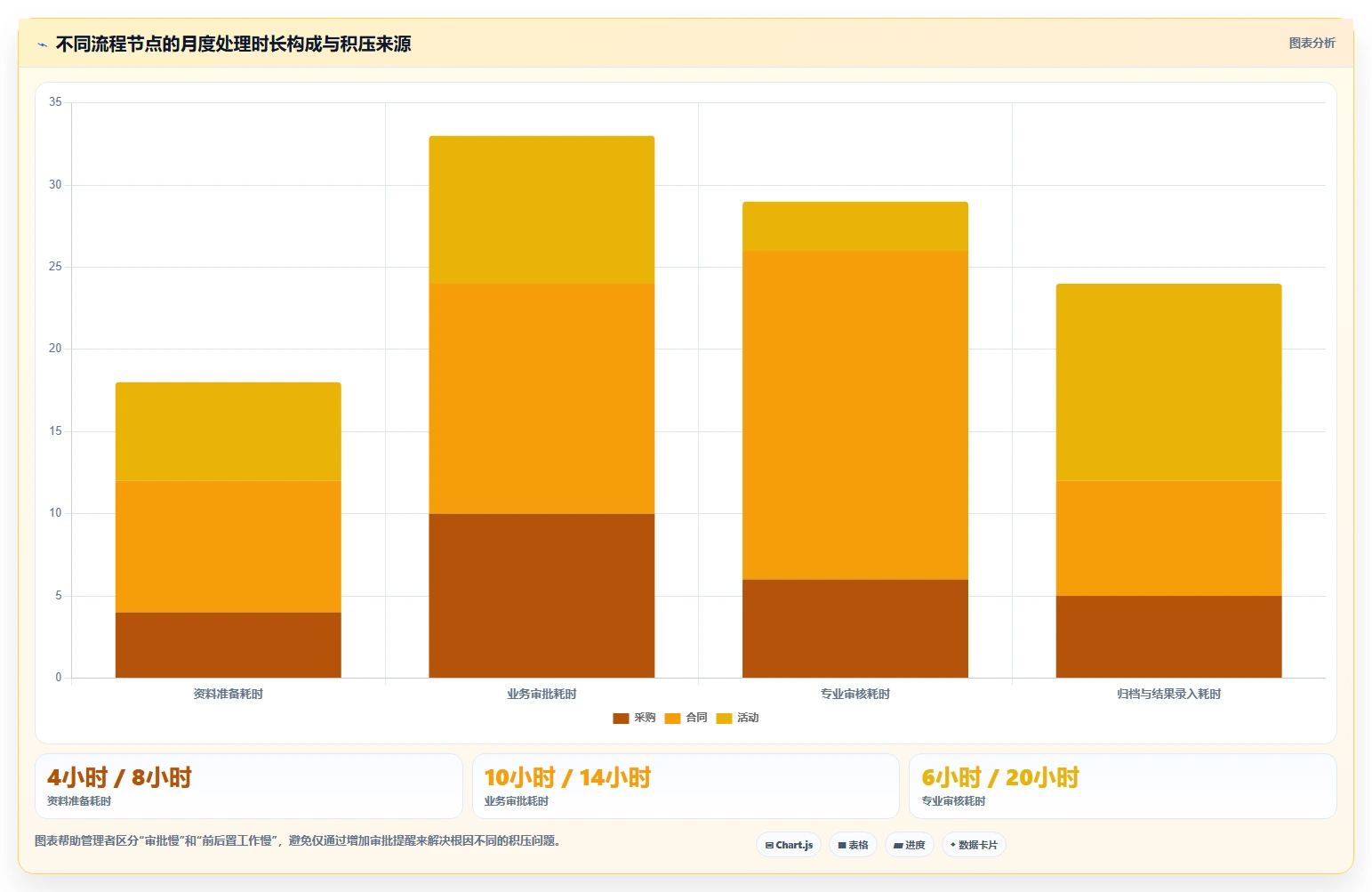Click the 资料准备耗时 x-axis label
Screen dimensions: 1372x892
click(229, 694)
